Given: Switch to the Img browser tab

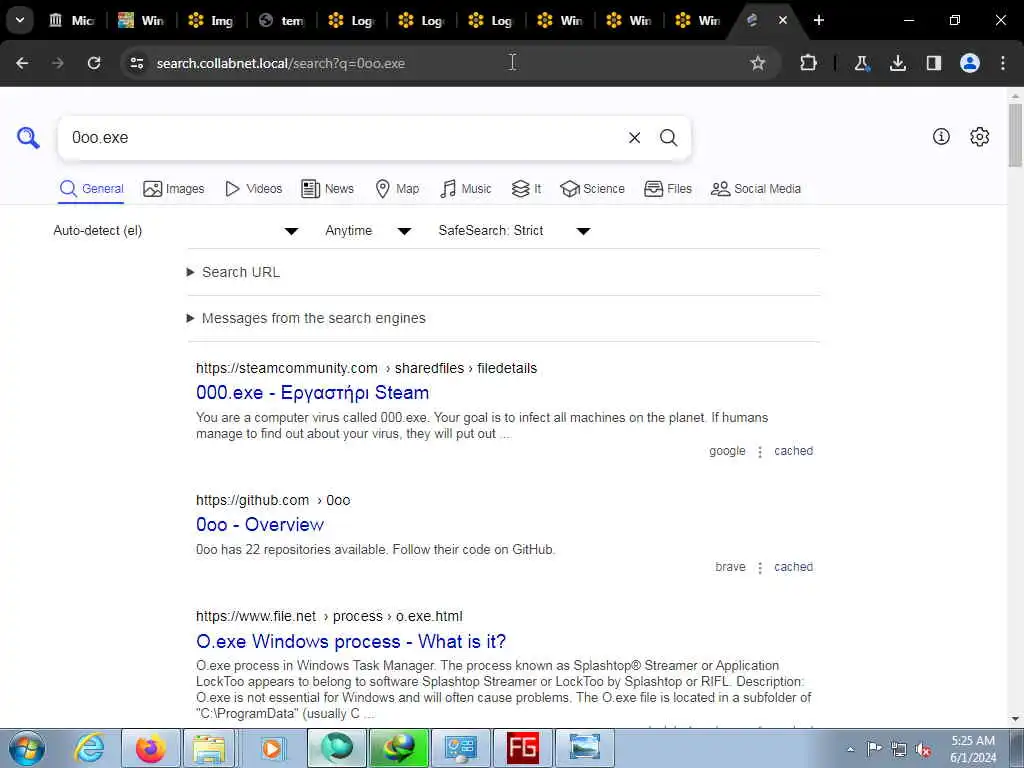Looking at the screenshot, I should click(212, 20).
